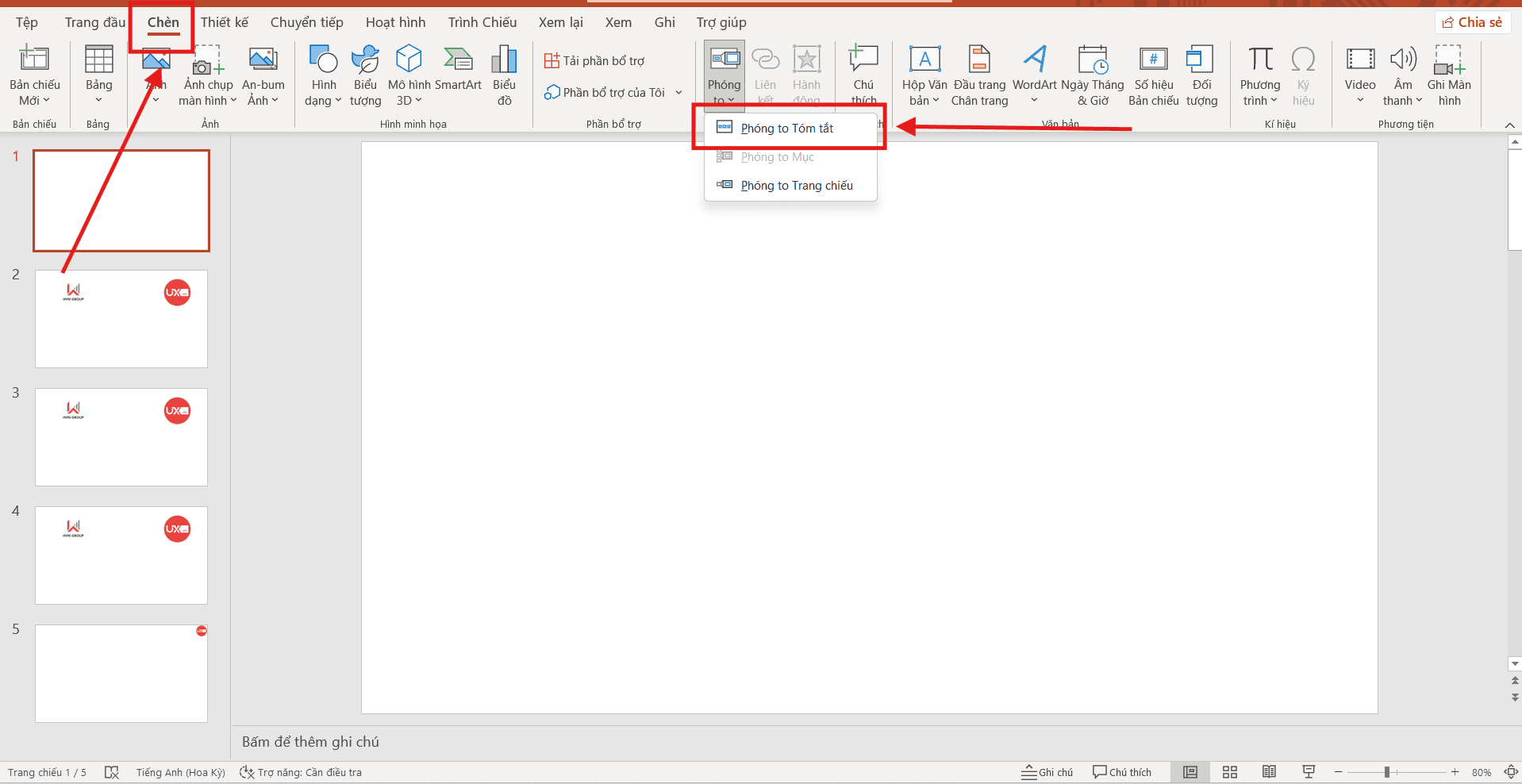This screenshot has width=1522, height=784.
Task: Open the Bản chiếu Mới dropdown
Action: (x=34, y=75)
